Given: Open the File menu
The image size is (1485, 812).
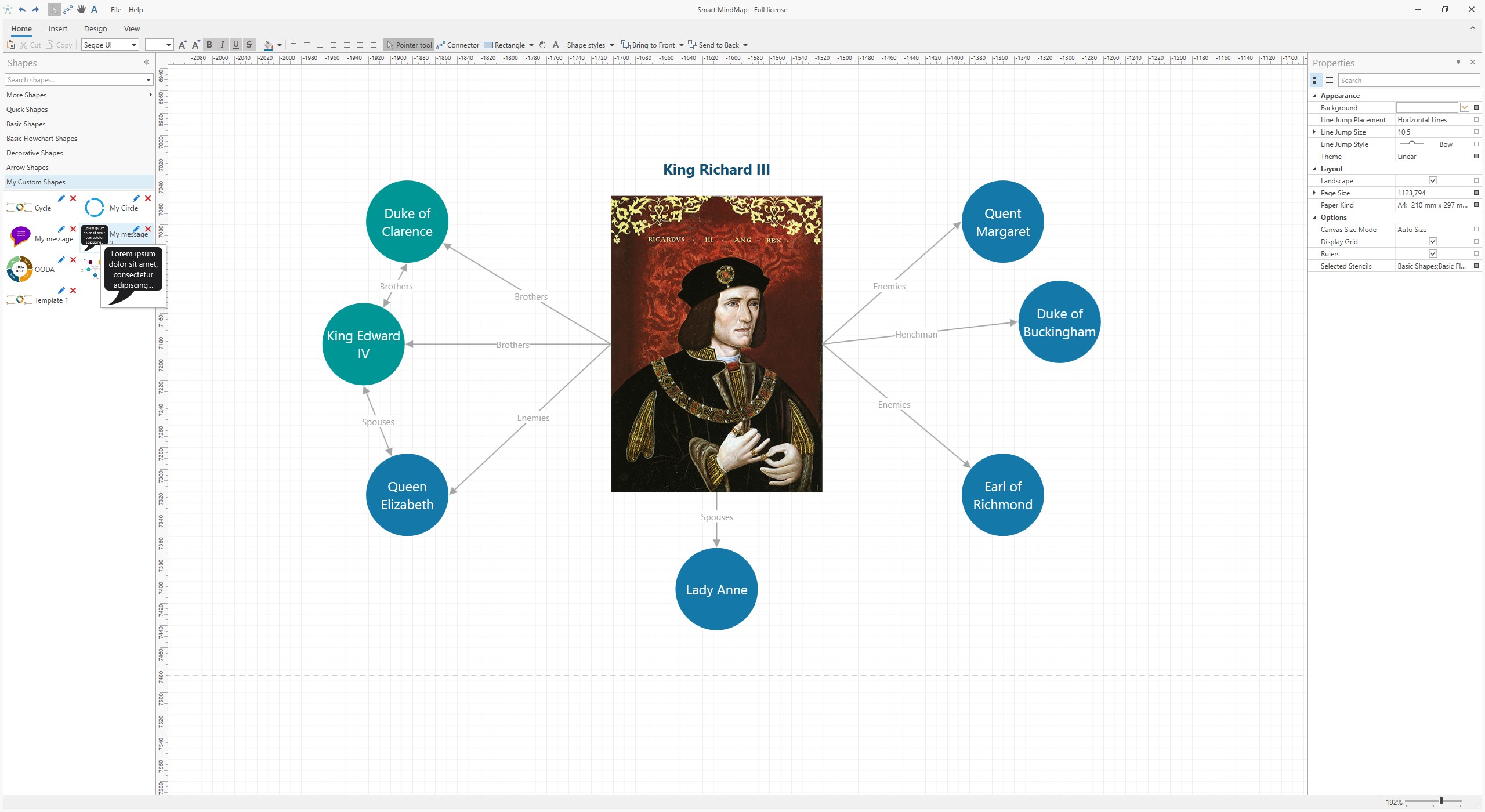Looking at the screenshot, I should (115, 9).
